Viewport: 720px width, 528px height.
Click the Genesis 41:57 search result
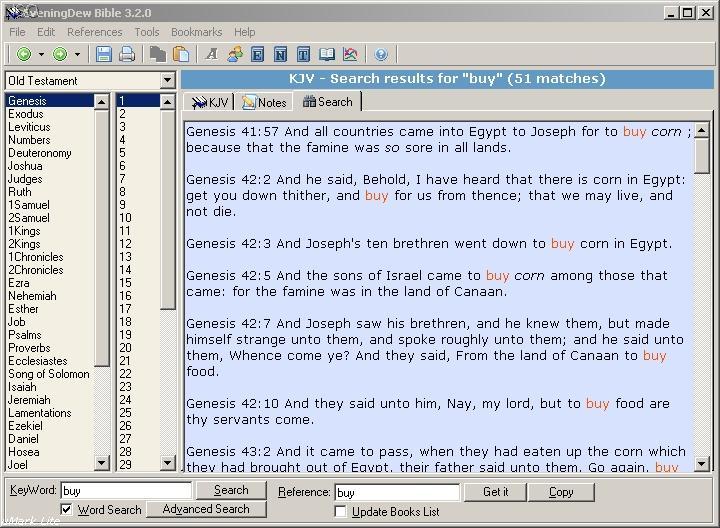click(439, 140)
